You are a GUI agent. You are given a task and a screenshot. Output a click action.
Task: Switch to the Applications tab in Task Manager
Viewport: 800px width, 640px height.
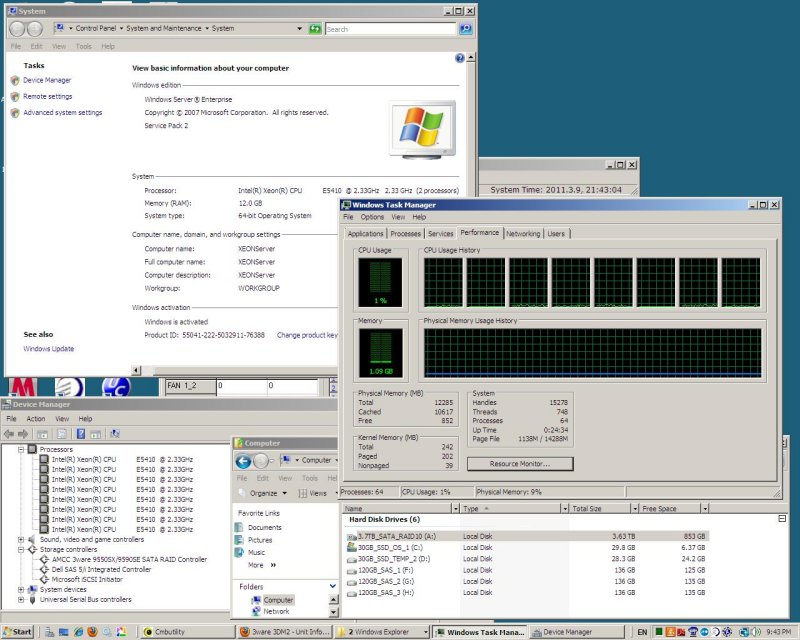coord(365,234)
